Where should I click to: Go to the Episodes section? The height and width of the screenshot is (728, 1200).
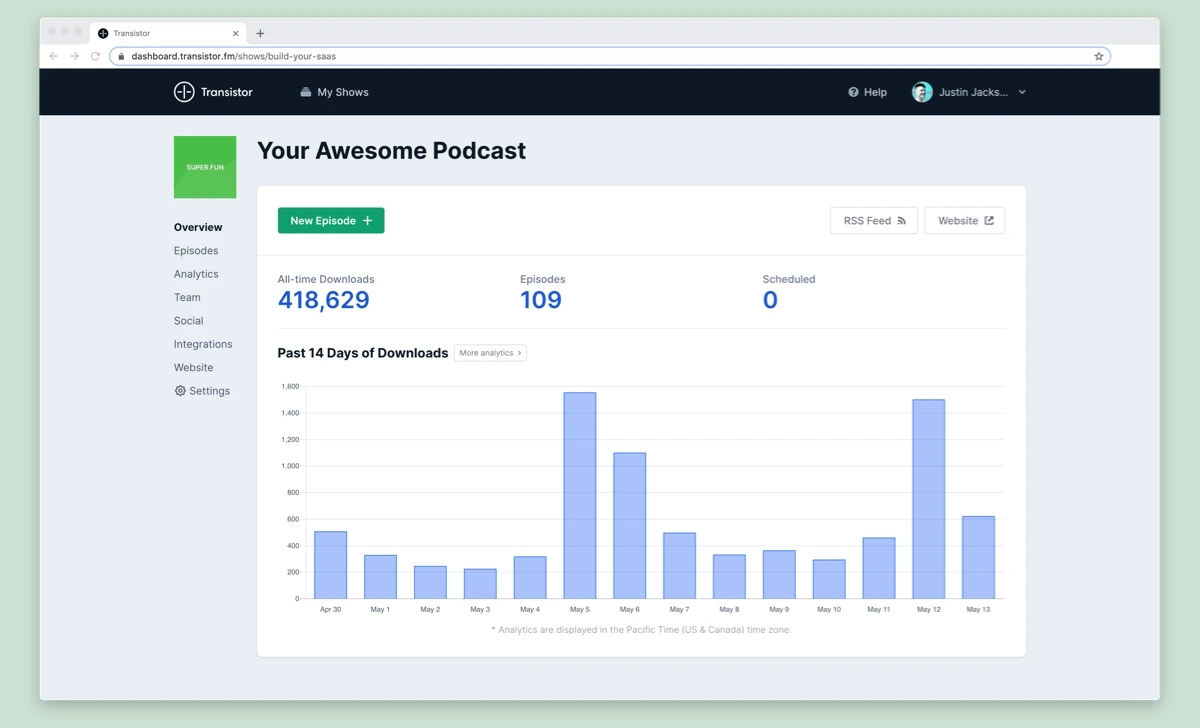(x=195, y=250)
